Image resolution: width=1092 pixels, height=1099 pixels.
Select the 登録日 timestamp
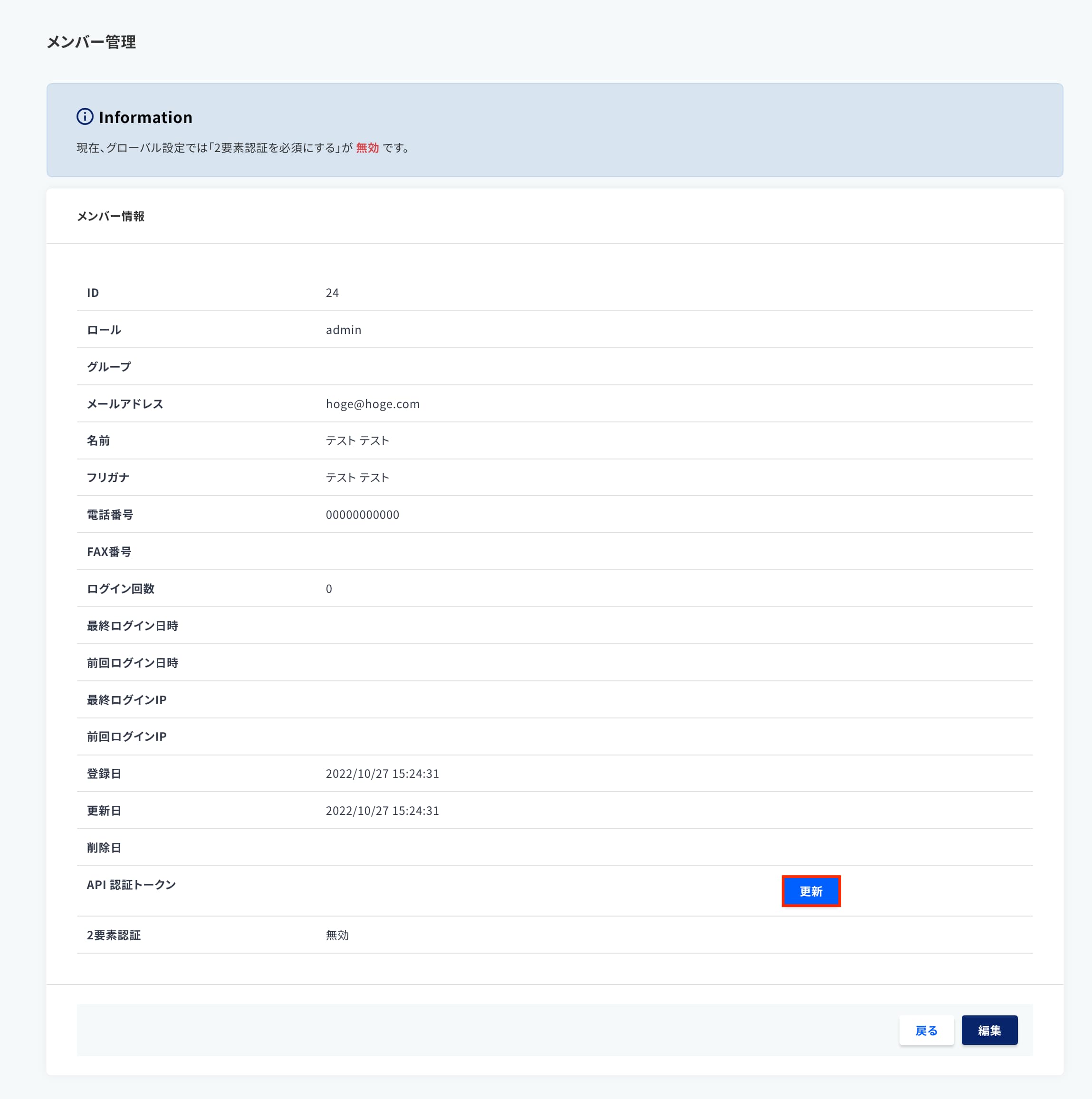(382, 773)
